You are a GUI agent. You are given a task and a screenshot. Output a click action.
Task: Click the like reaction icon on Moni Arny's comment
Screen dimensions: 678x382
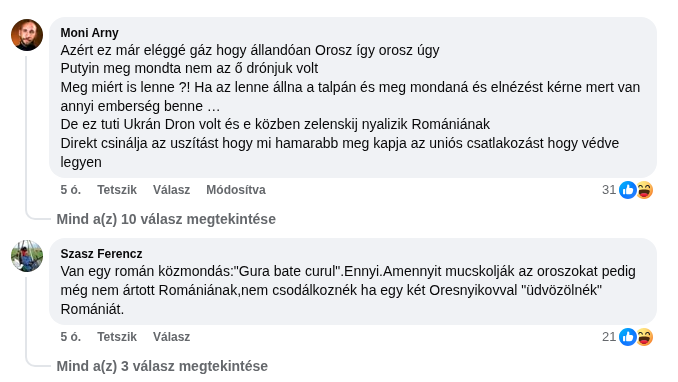tap(628, 190)
